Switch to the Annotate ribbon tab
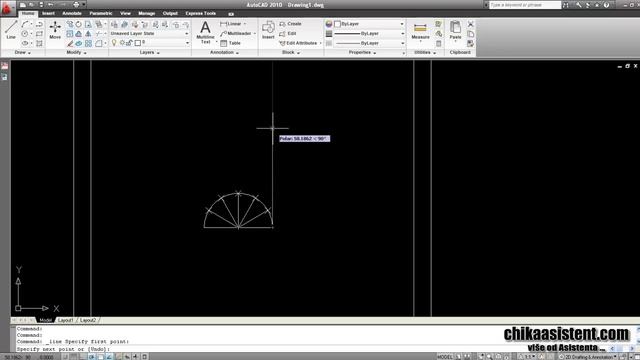Image resolution: width=640 pixels, height=360 pixels. [x=72, y=13]
